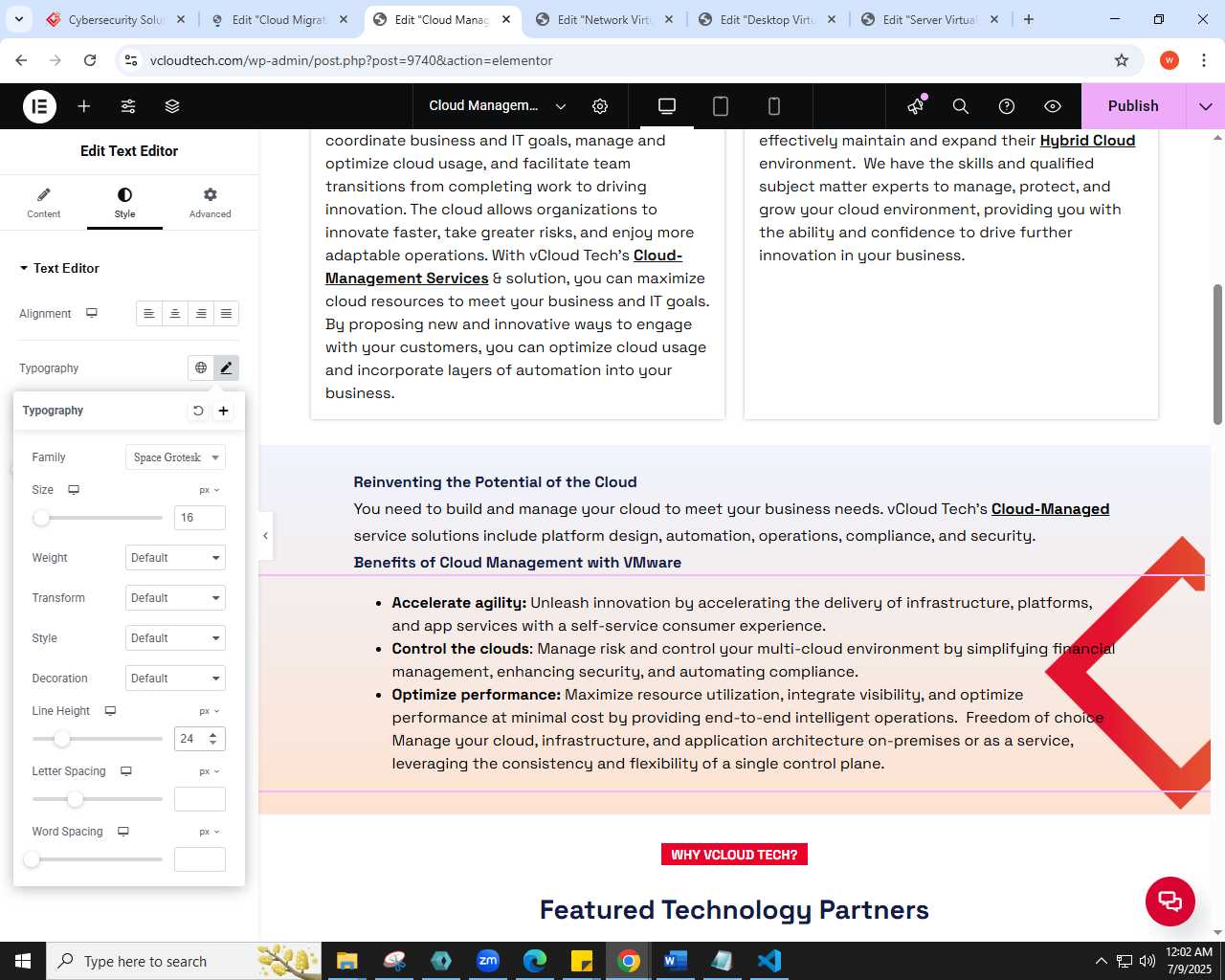1225x980 pixels.
Task: Open page settings gear in top bar
Action: (x=600, y=106)
